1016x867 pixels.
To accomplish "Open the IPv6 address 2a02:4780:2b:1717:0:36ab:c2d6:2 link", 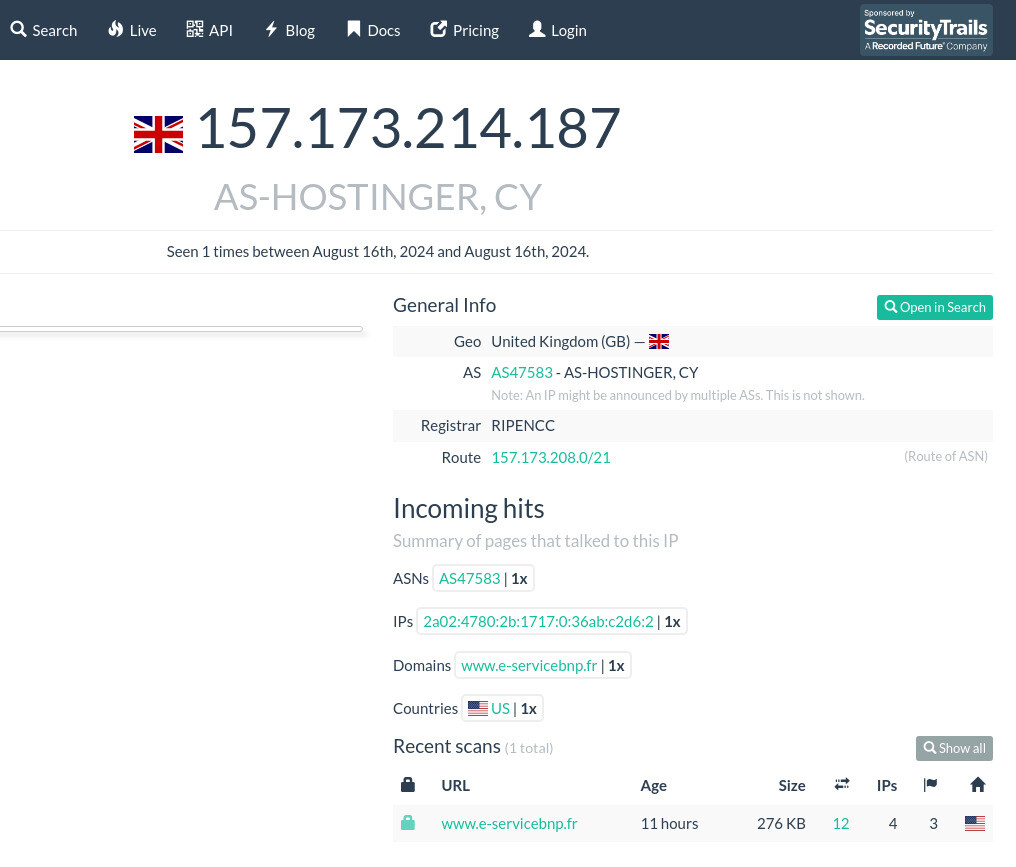I will click(538, 622).
